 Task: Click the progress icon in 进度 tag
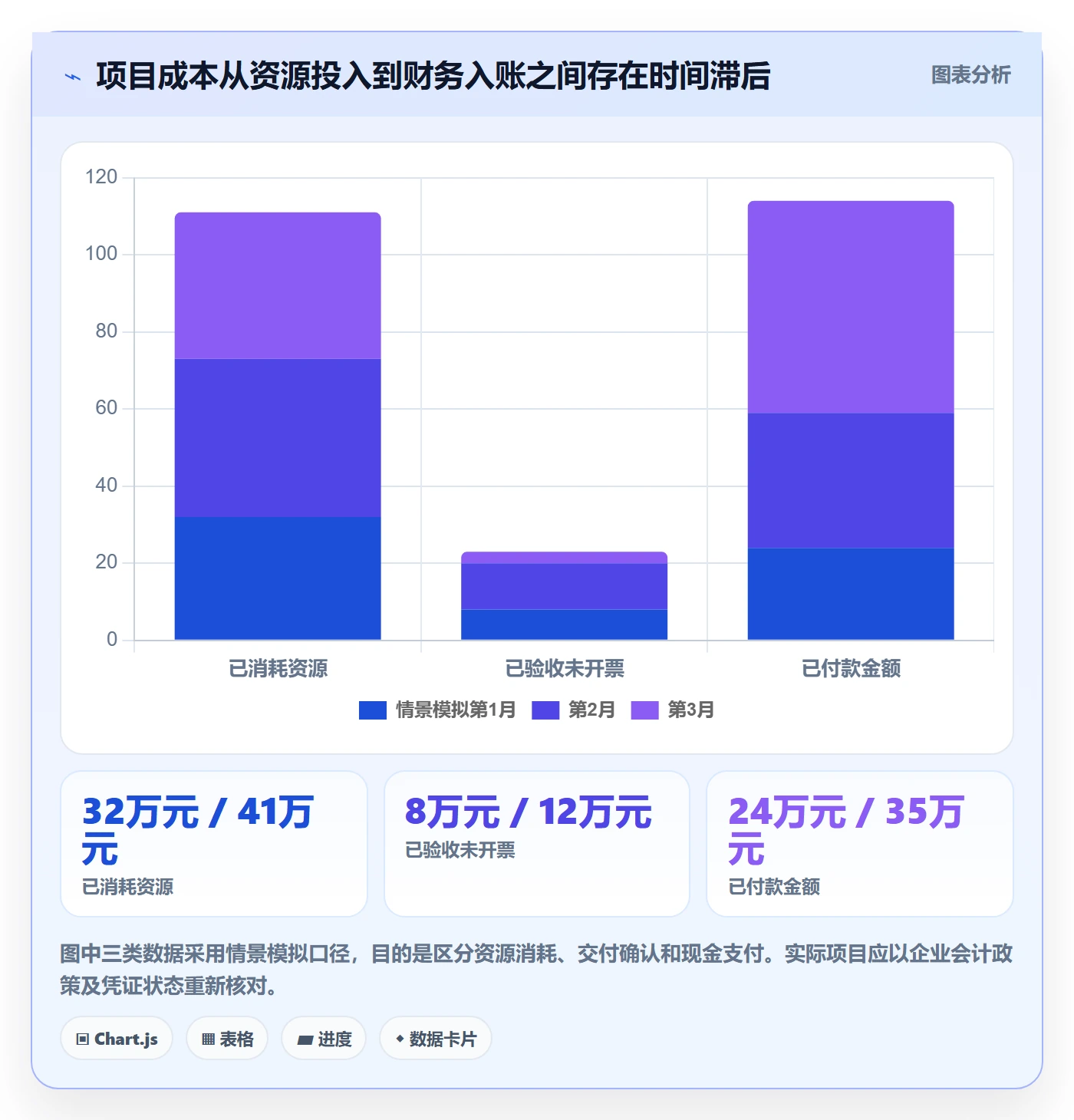[x=305, y=1040]
